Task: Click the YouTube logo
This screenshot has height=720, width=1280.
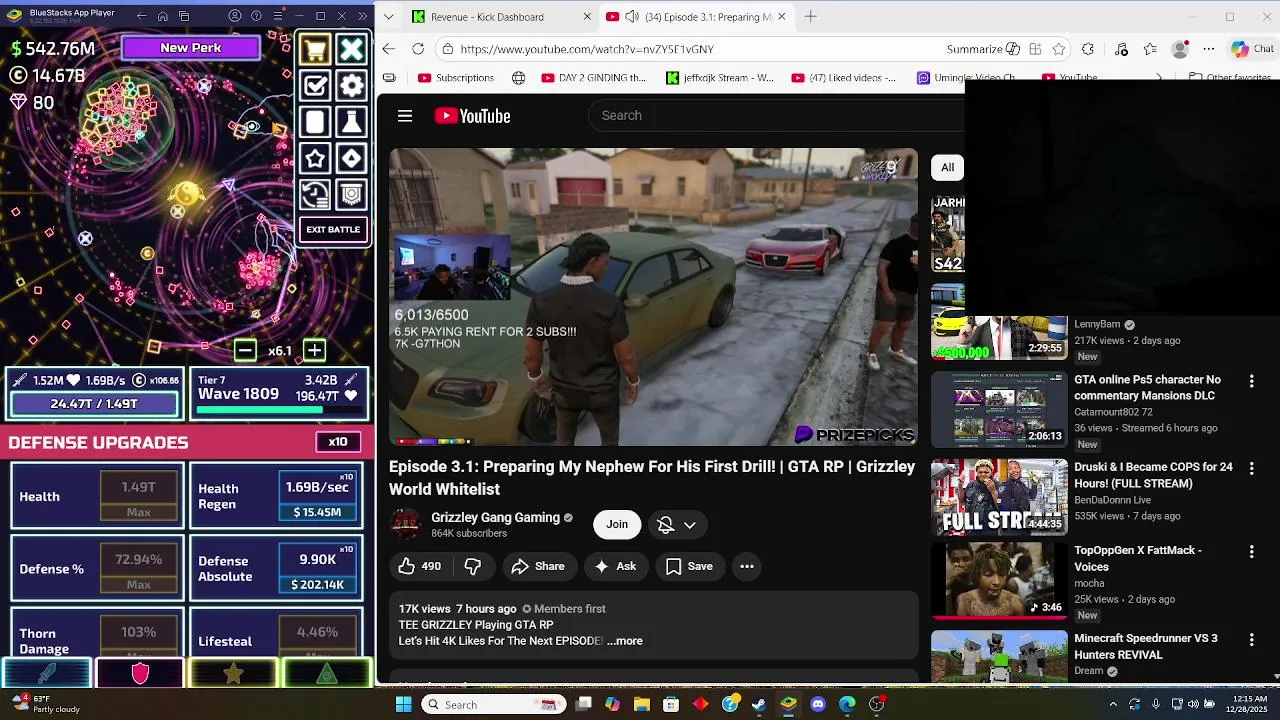Action: click(x=472, y=116)
